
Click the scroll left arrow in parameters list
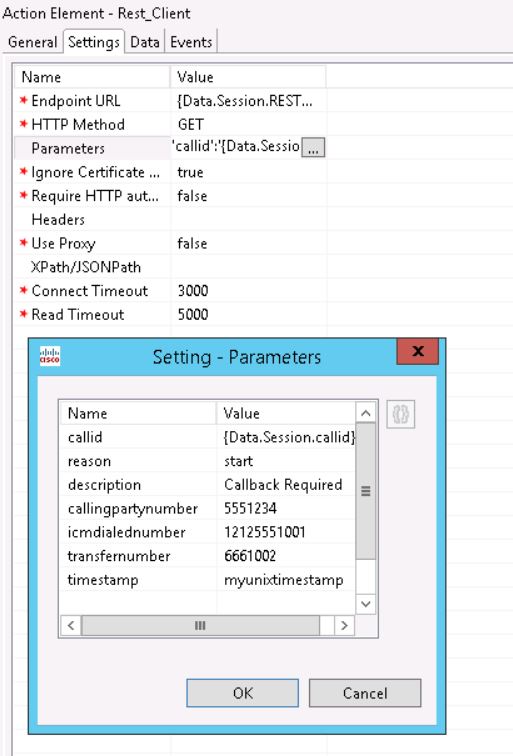point(71,625)
